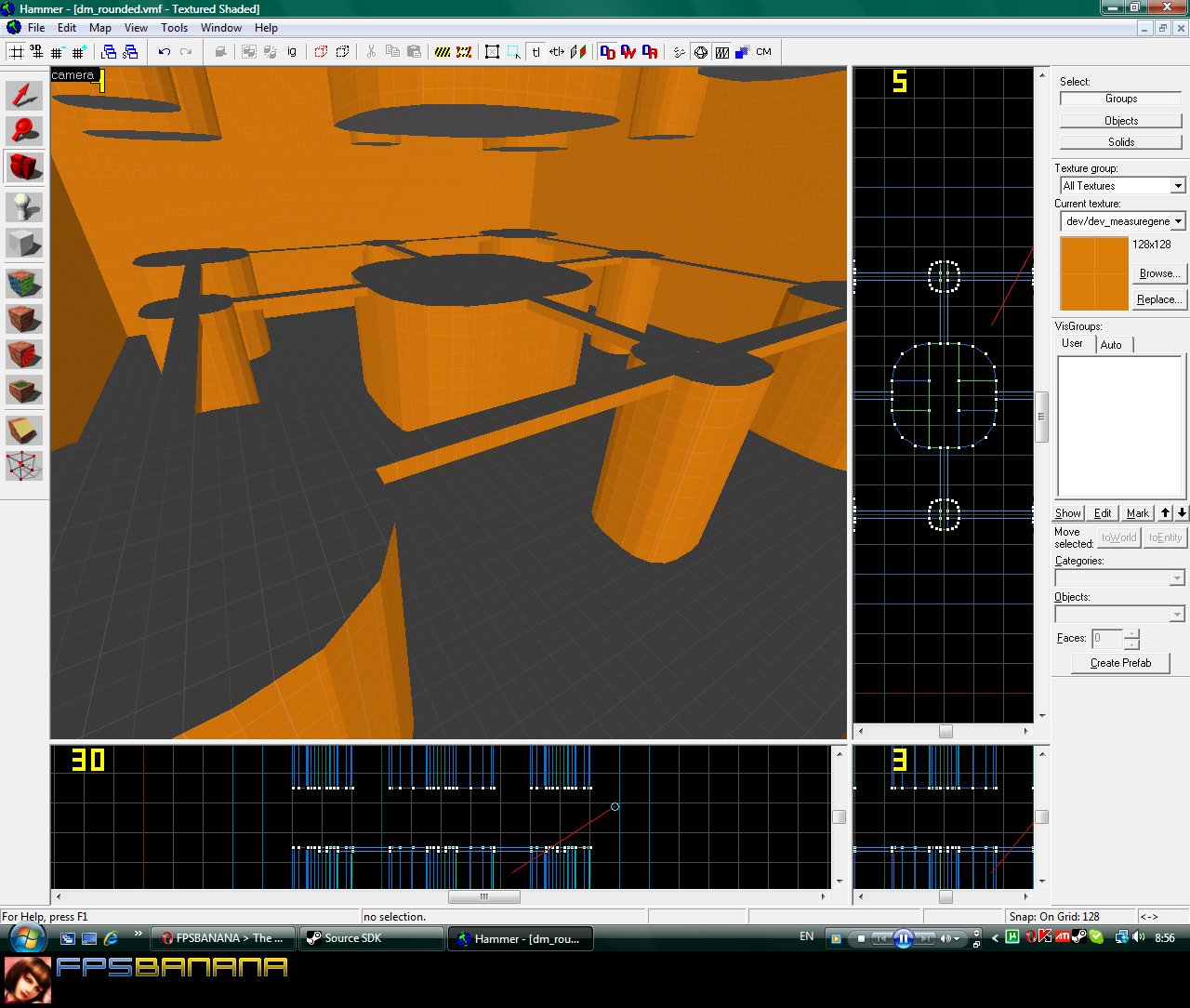Click the orange current texture swatch
1190x1008 pixels.
tap(1093, 273)
